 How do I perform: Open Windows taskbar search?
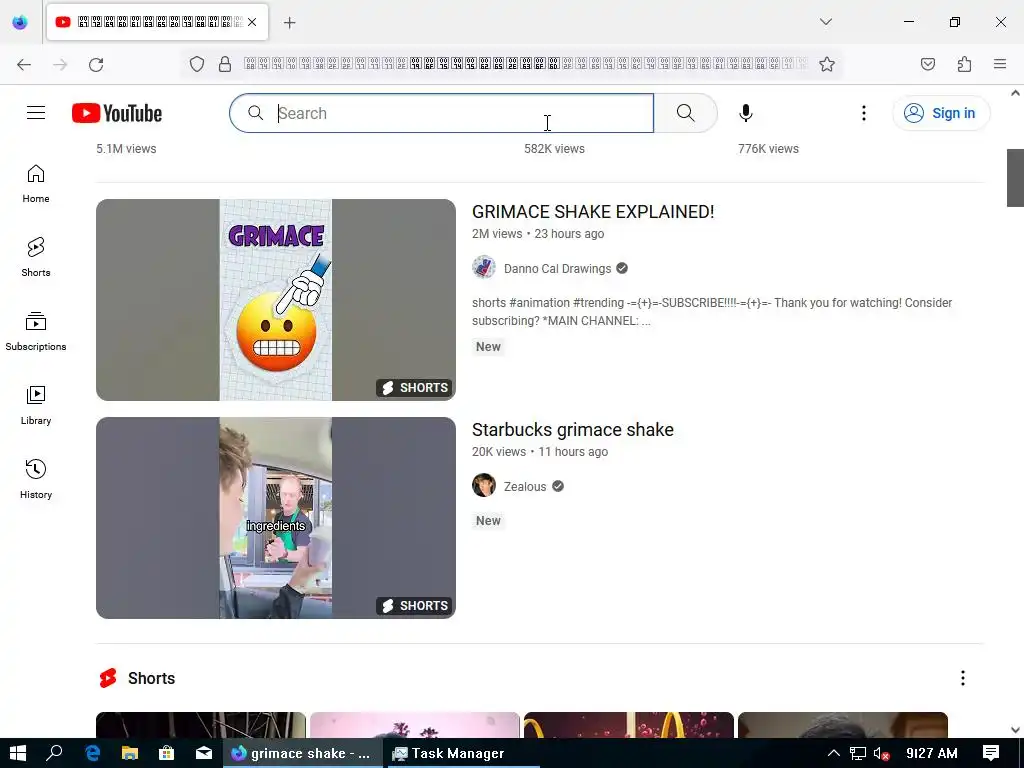click(54, 753)
